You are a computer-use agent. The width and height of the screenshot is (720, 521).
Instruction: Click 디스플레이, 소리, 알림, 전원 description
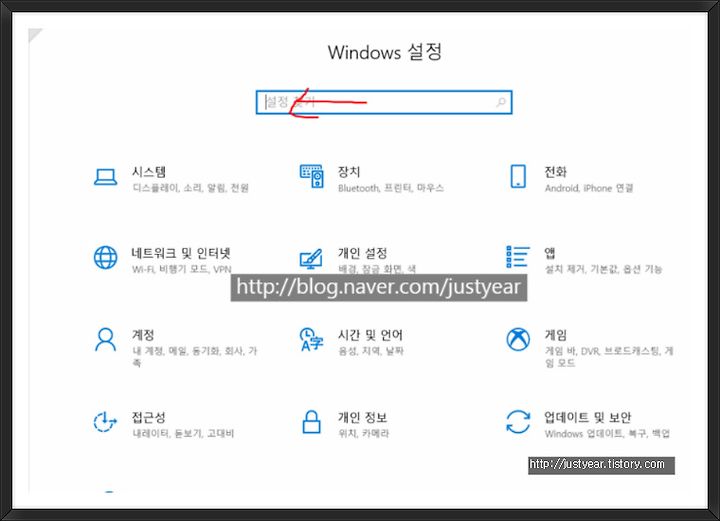coord(191,188)
